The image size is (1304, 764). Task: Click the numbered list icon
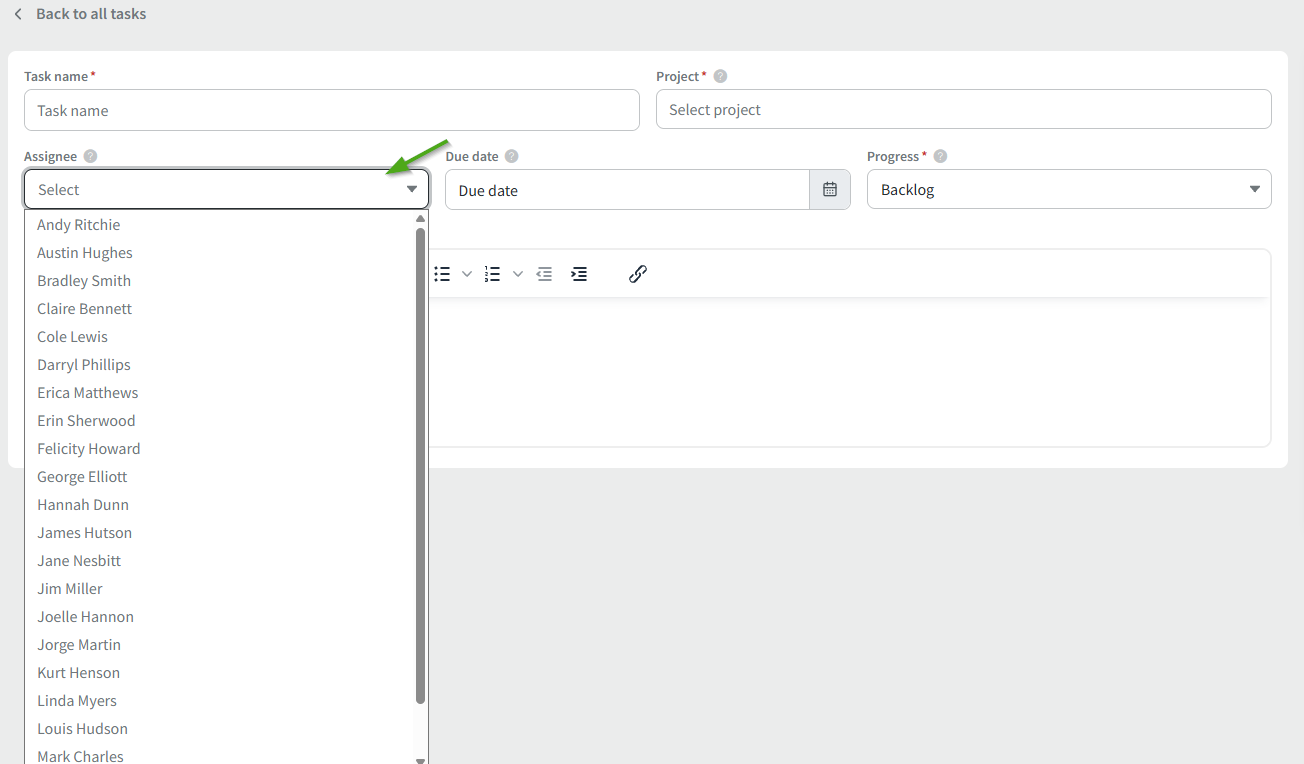click(492, 274)
